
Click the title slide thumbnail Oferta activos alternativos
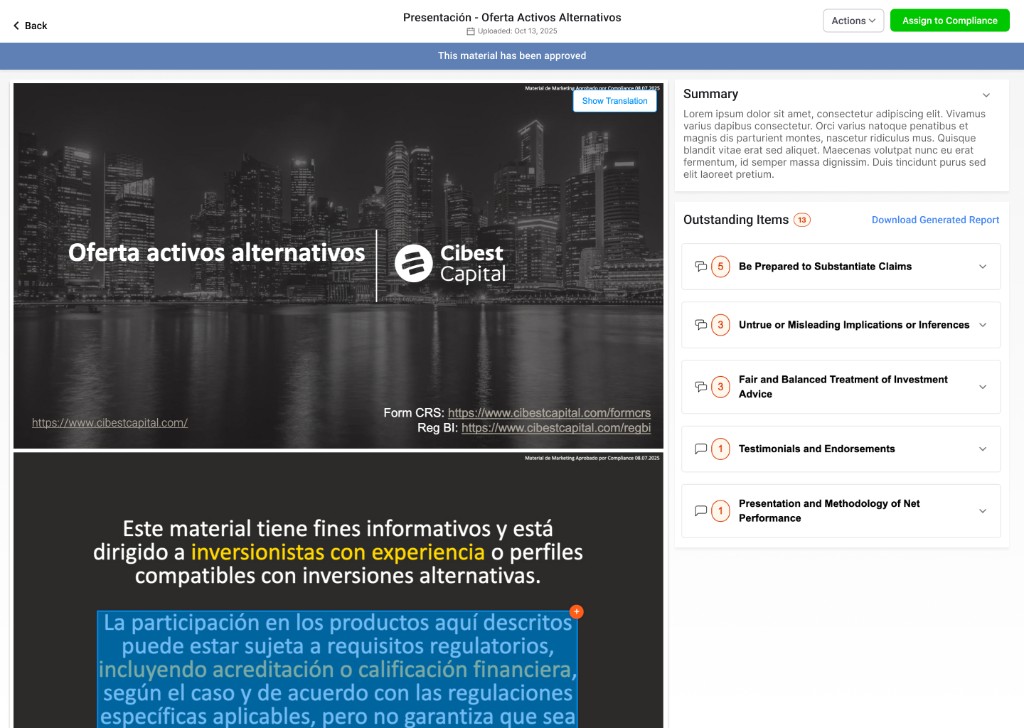coord(338,266)
